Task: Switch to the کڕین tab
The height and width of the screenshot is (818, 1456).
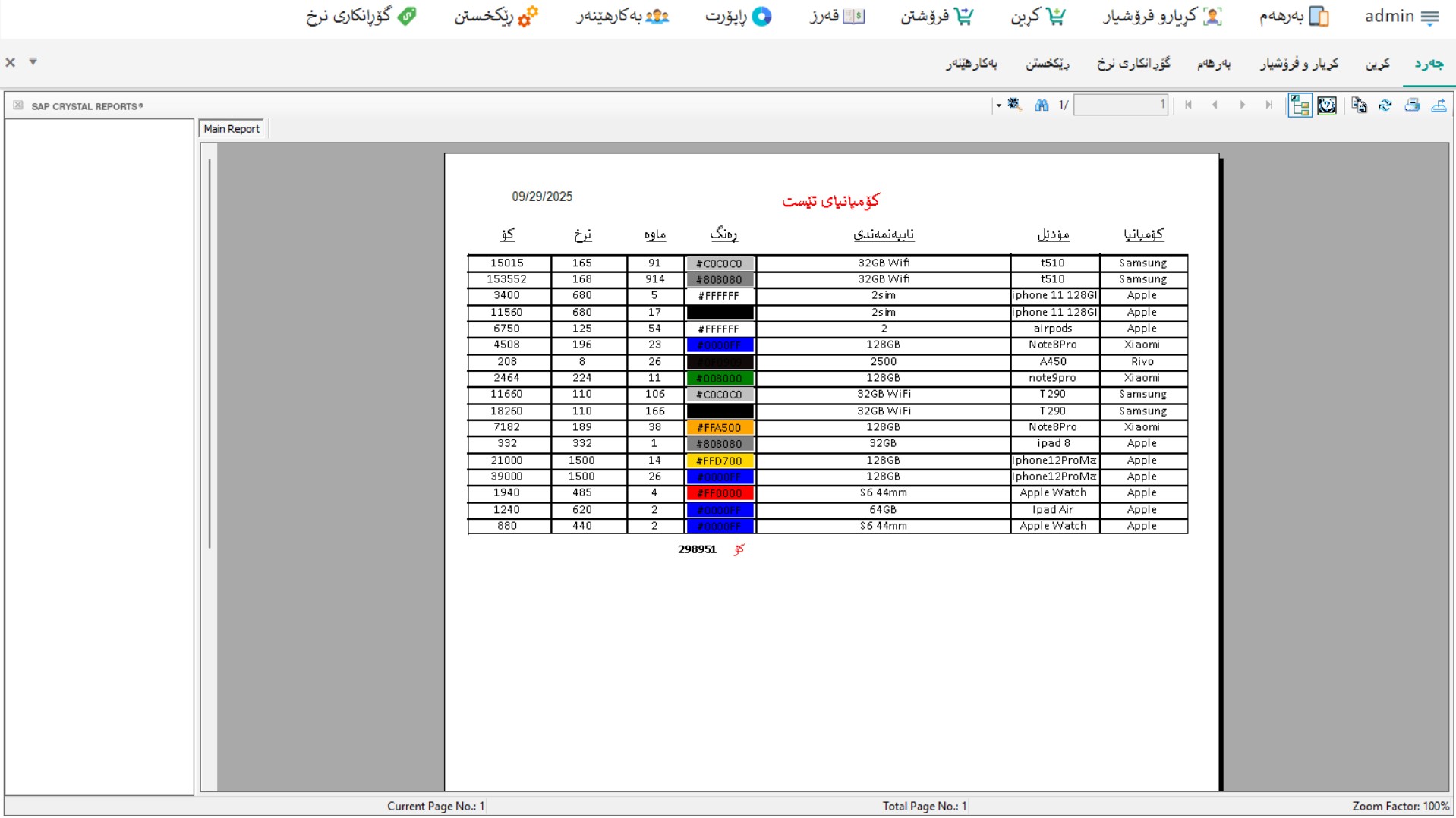Action: [x=1377, y=64]
